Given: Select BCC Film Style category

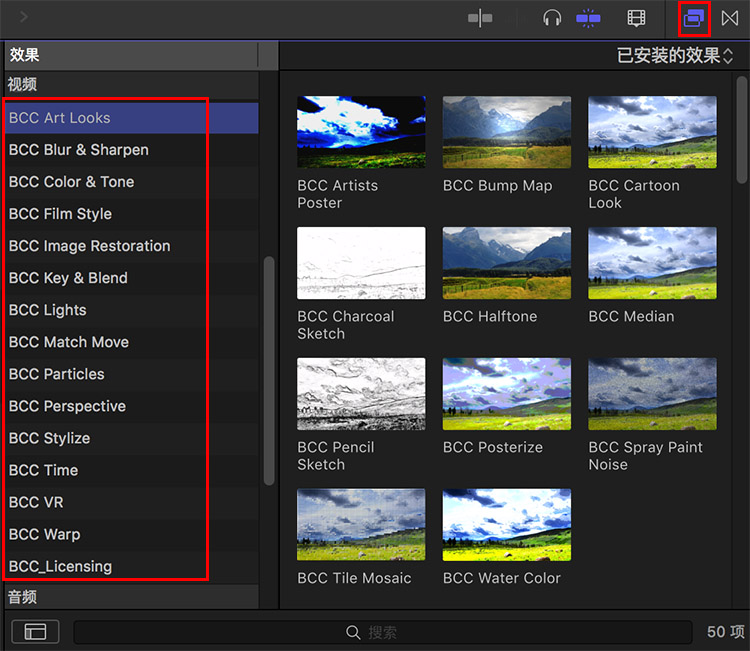Looking at the screenshot, I should [x=132, y=214].
